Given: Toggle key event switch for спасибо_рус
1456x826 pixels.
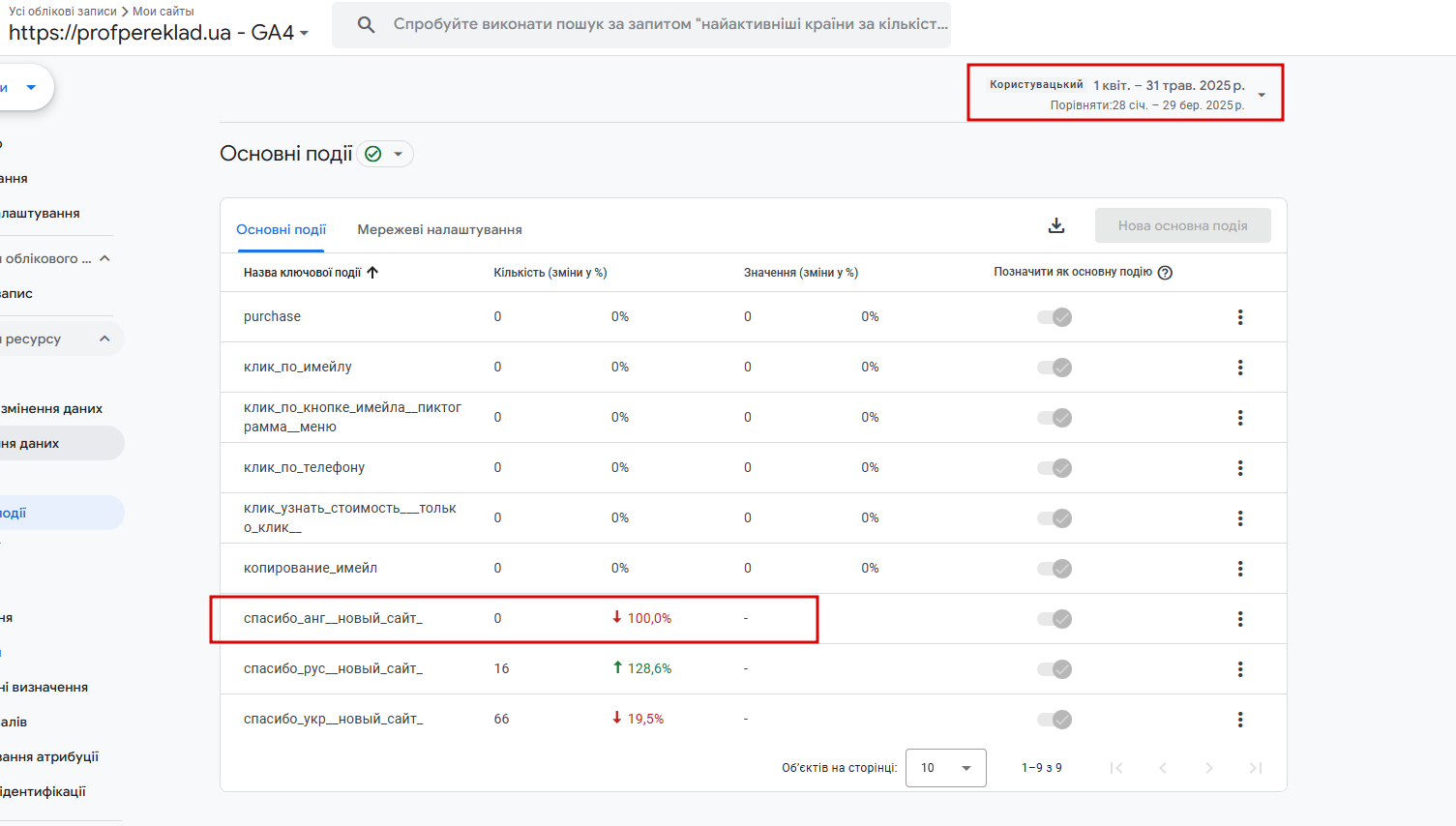Looking at the screenshot, I should [1055, 669].
